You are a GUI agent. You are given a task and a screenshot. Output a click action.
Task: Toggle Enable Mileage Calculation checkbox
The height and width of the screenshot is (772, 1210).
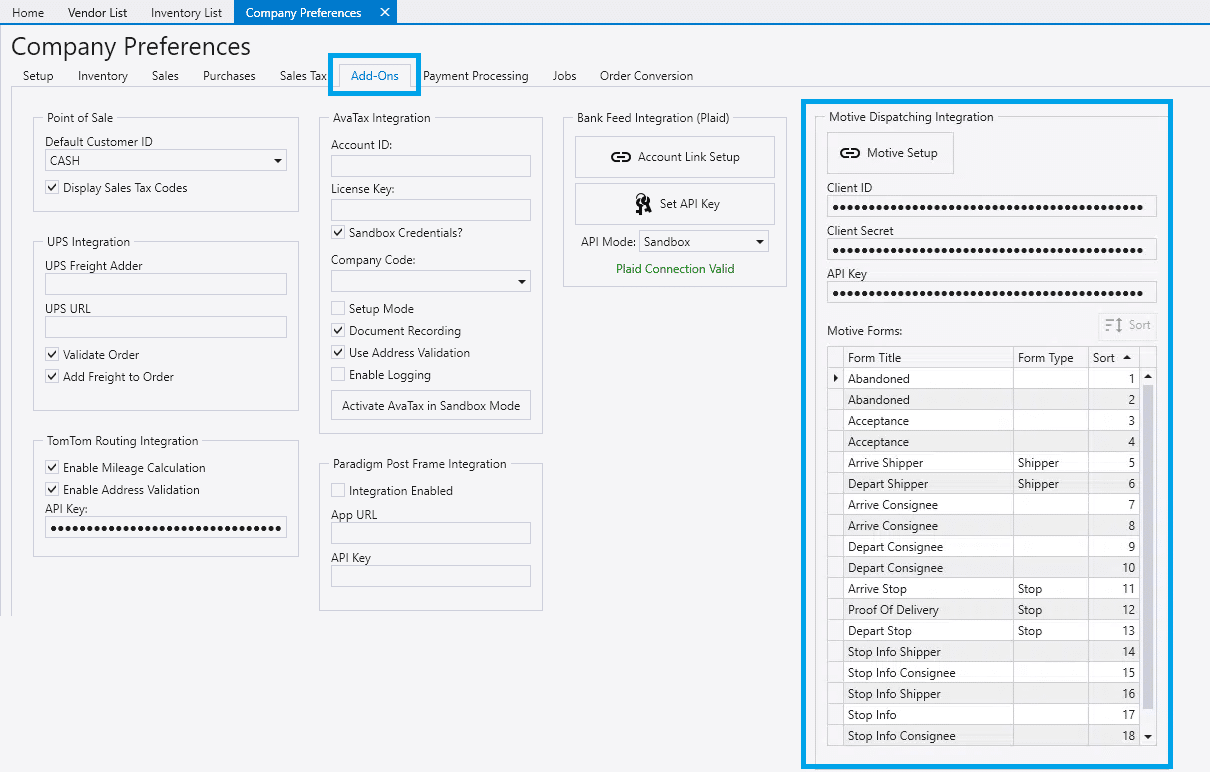52,468
